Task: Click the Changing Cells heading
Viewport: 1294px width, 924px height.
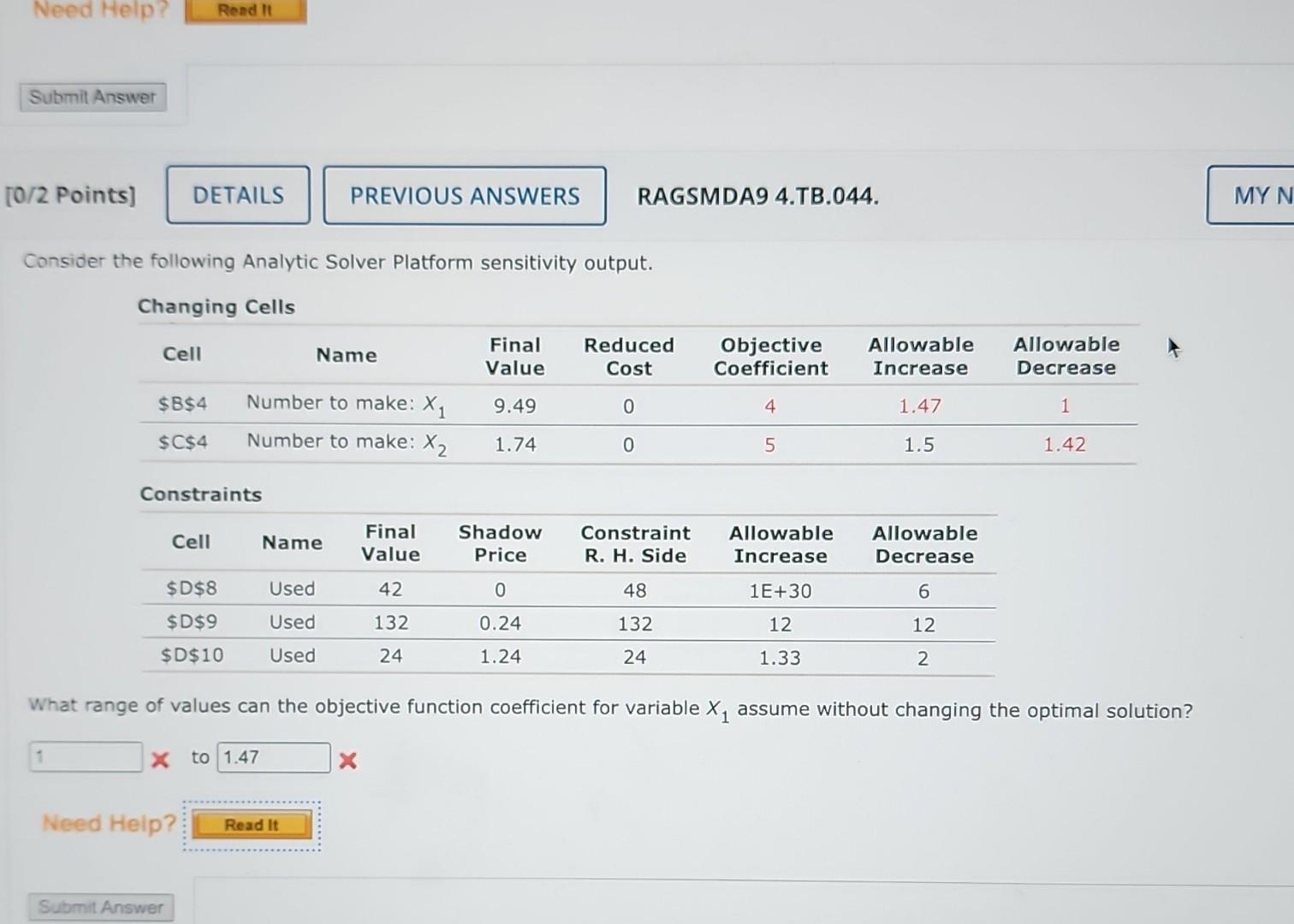Action: tap(216, 306)
